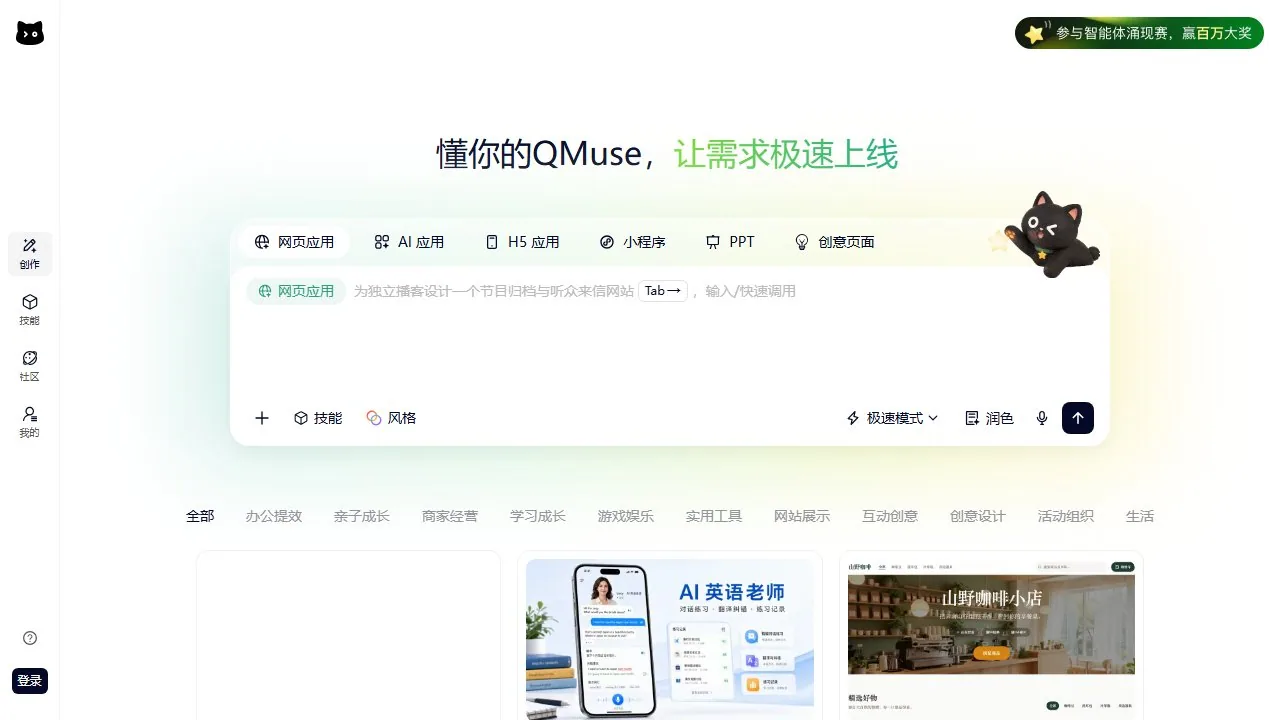1280x720 pixels.
Task: Click the green 网页应用 tag in prompt box
Action: click(x=296, y=291)
